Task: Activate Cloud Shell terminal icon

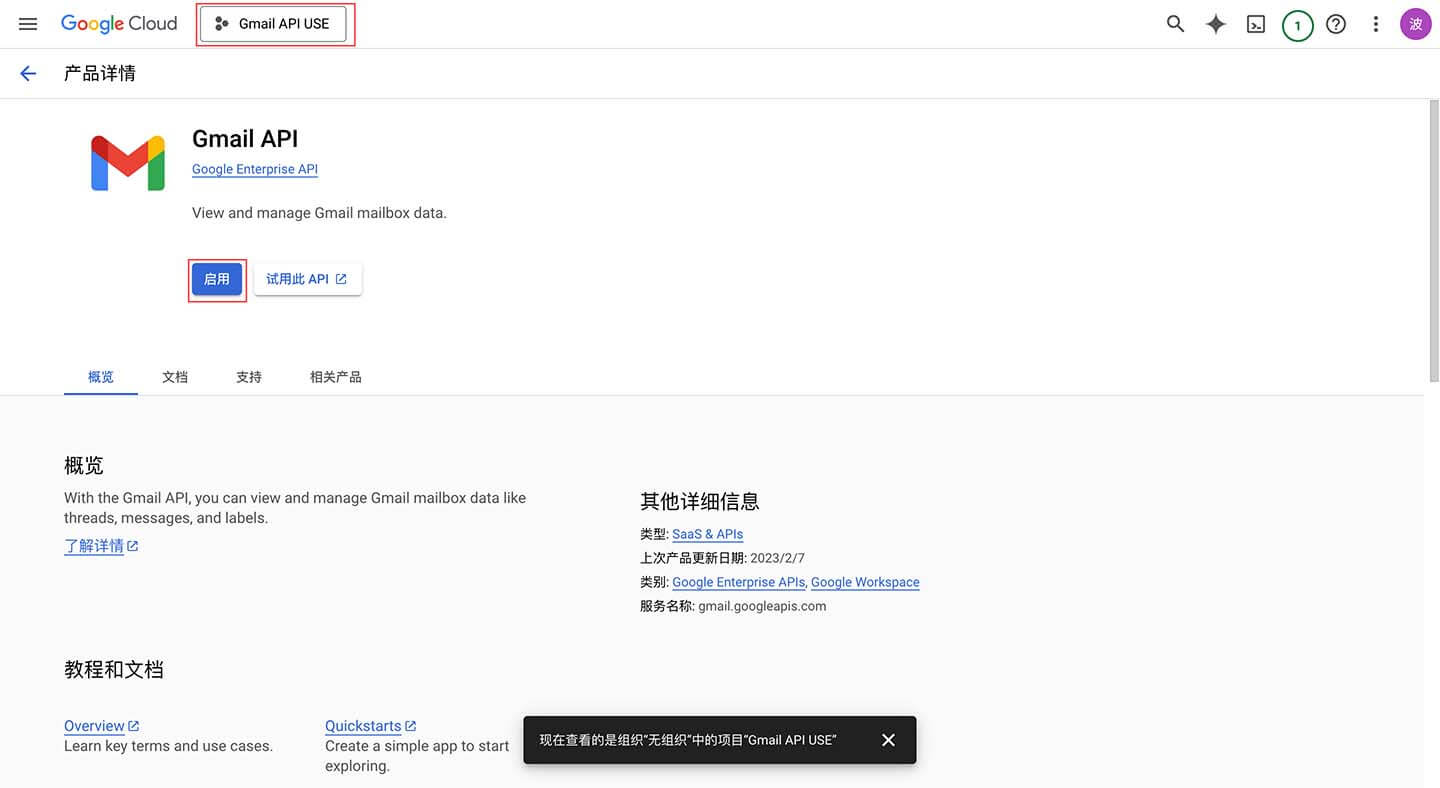Action: pos(1256,24)
